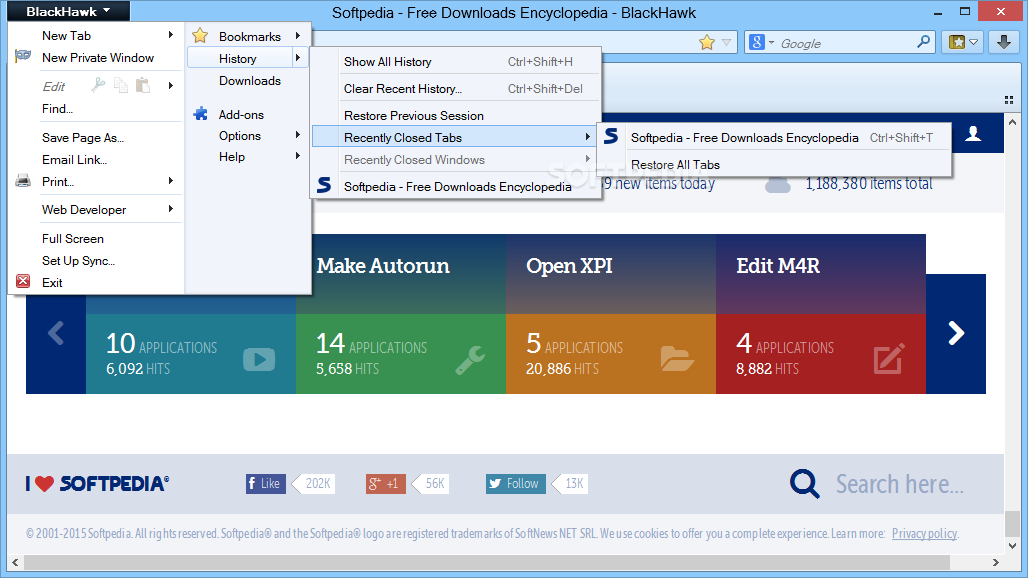Screen dimensions: 1028x578
Task: Expand the Print submenu arrow
Action: 170,181
